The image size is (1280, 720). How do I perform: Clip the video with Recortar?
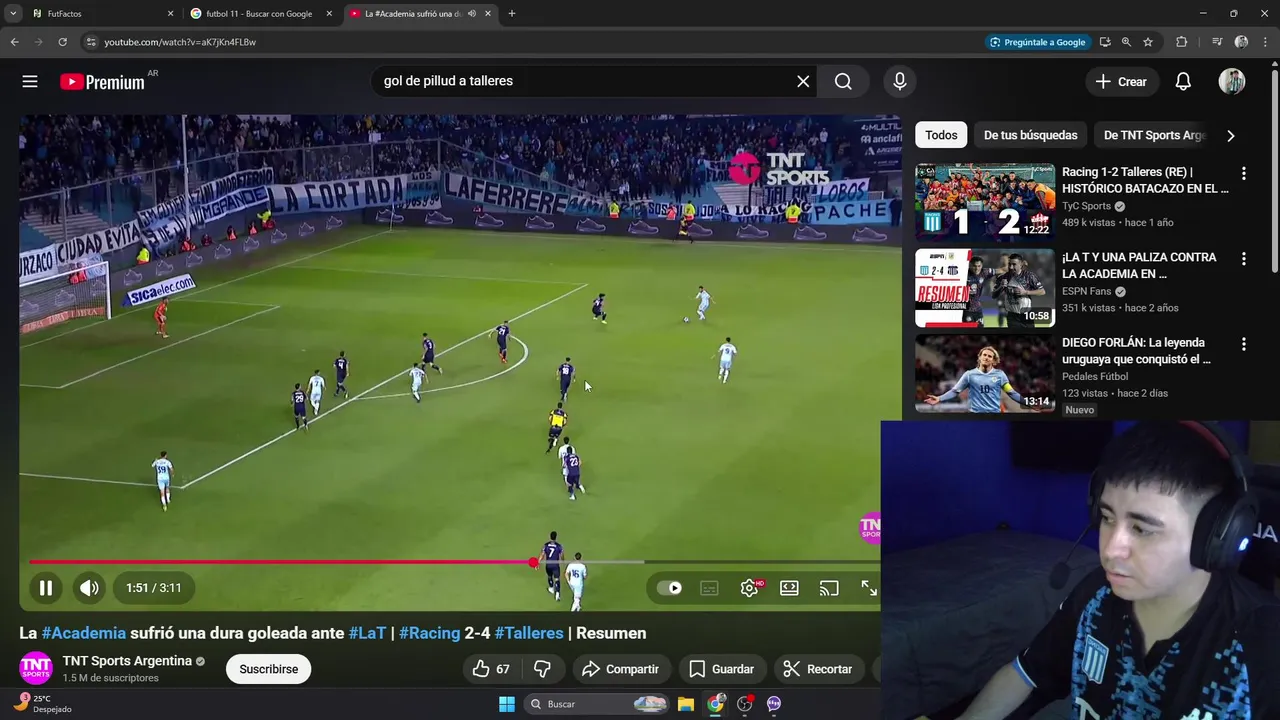click(x=818, y=669)
